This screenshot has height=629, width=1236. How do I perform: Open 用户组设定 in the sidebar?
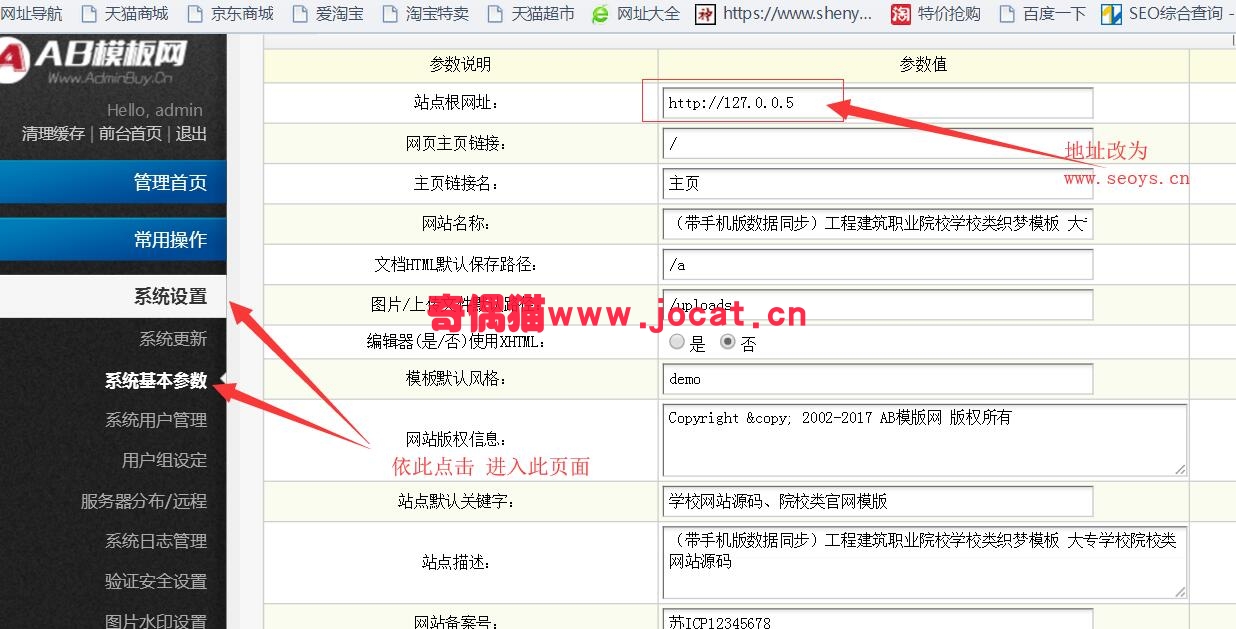click(164, 461)
